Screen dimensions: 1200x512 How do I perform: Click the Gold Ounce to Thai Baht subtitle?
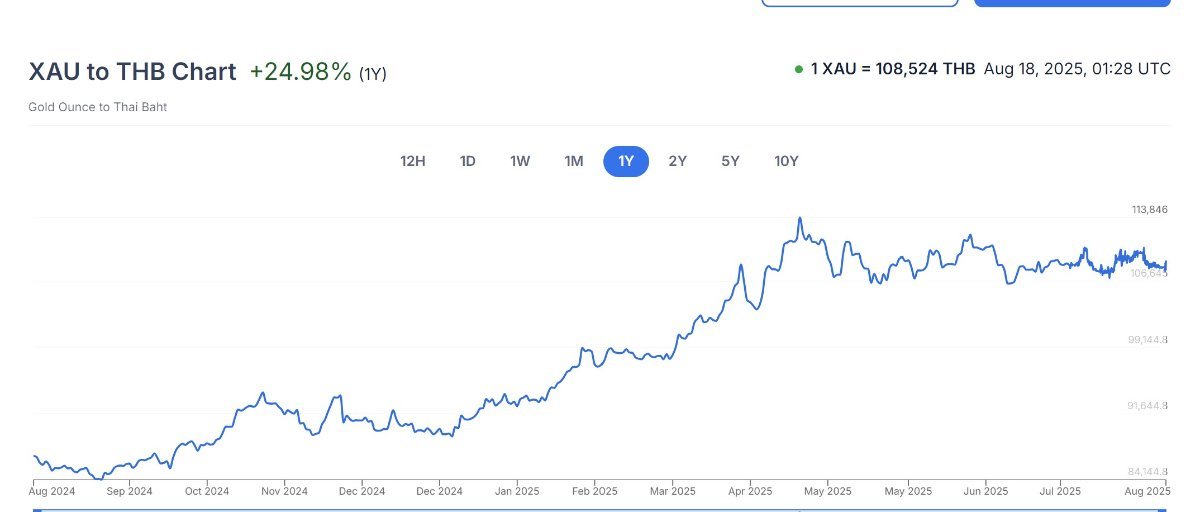[x=98, y=107]
